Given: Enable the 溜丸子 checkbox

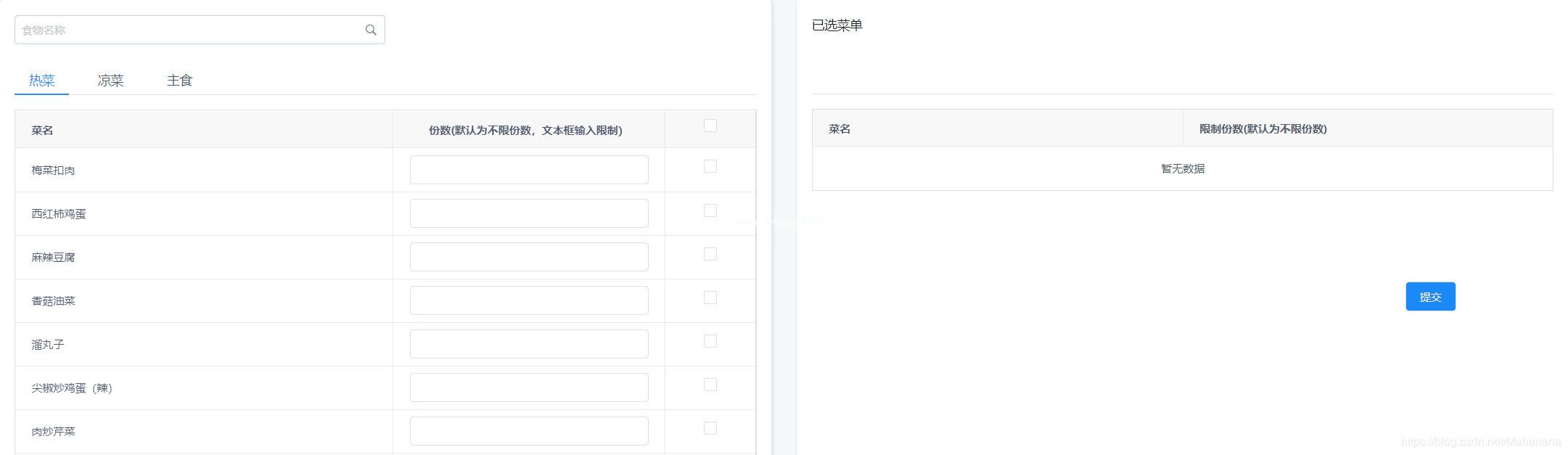Looking at the screenshot, I should click(710, 341).
